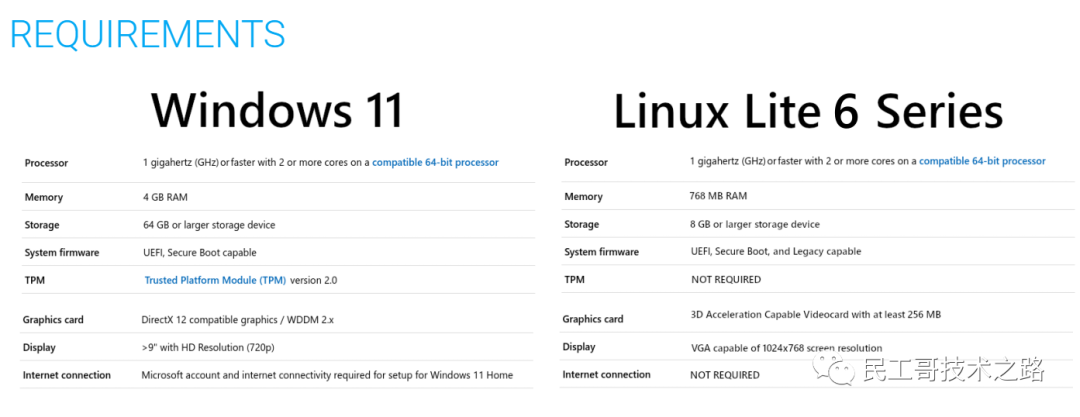Viewport: 1080px width, 417px height.
Task: Click the 3D Acceleration Capable Videocard text
Action: point(815,314)
